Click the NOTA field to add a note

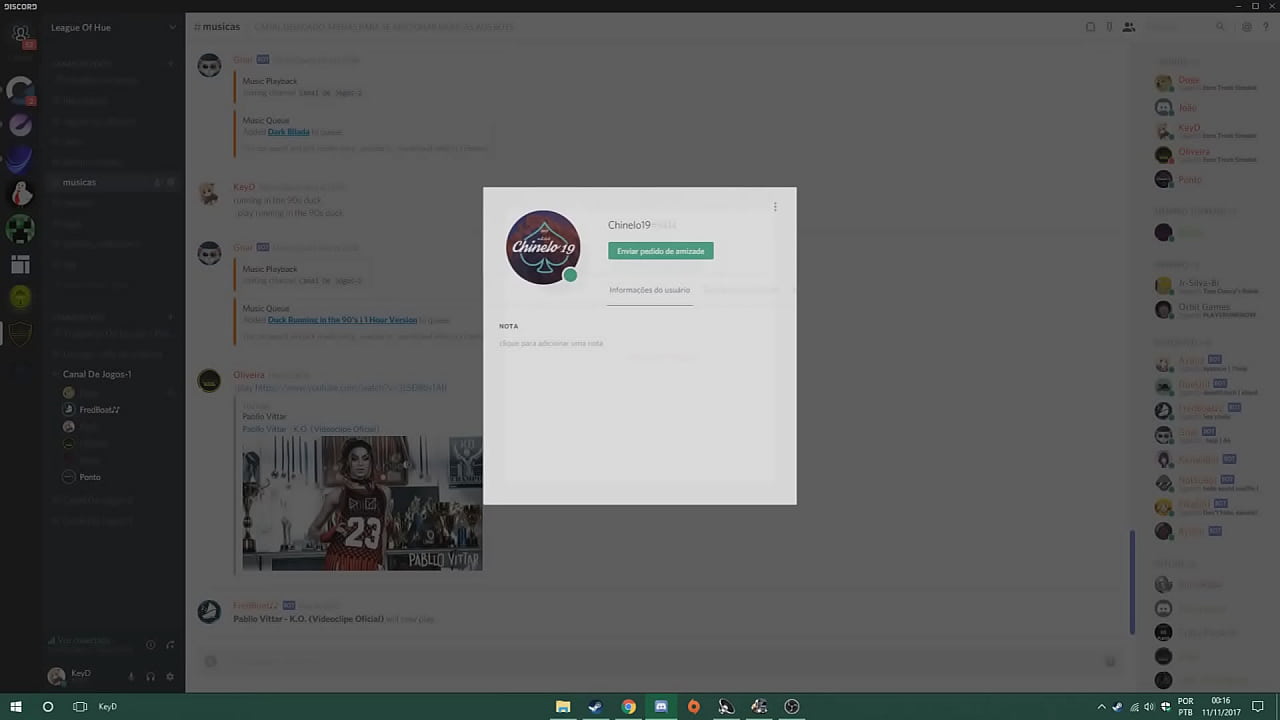[551, 343]
